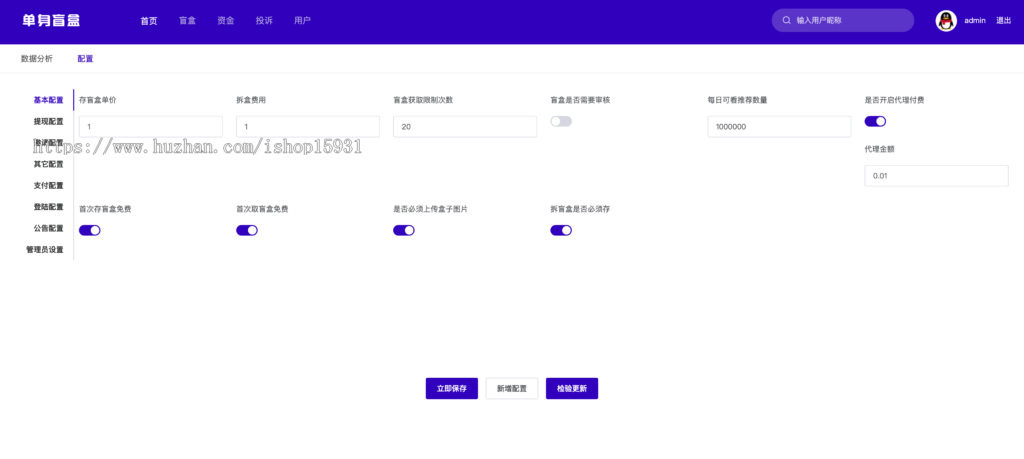1024x459 pixels.
Task: Select 支付配置 in sidebar
Action: click(x=48, y=186)
